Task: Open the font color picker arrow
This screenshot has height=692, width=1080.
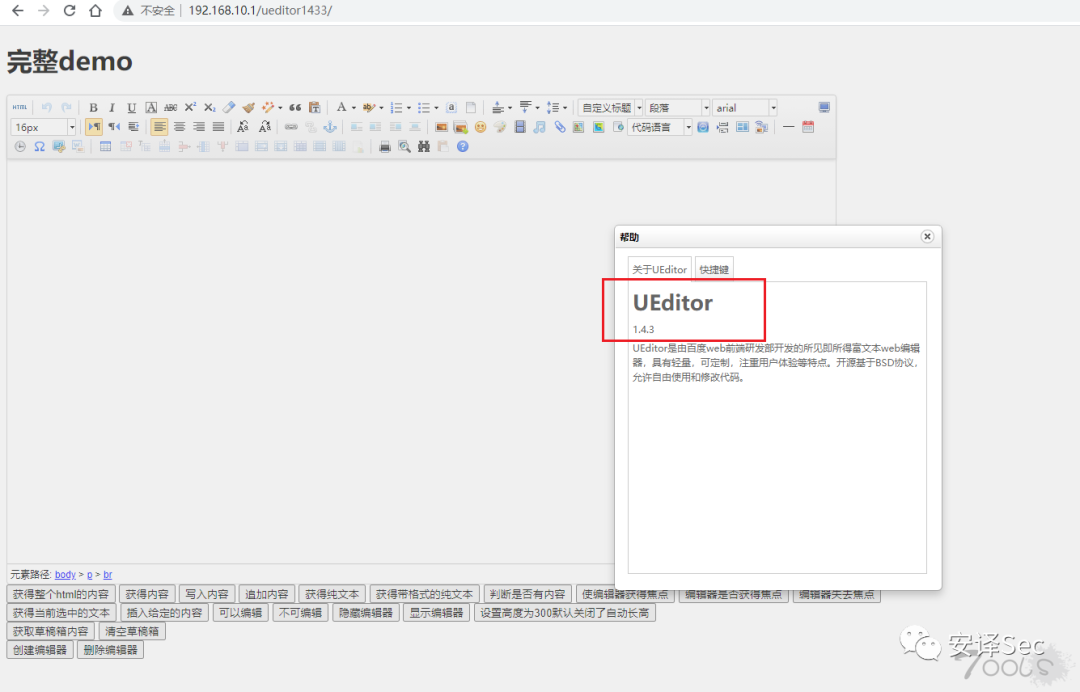Action: click(x=353, y=108)
